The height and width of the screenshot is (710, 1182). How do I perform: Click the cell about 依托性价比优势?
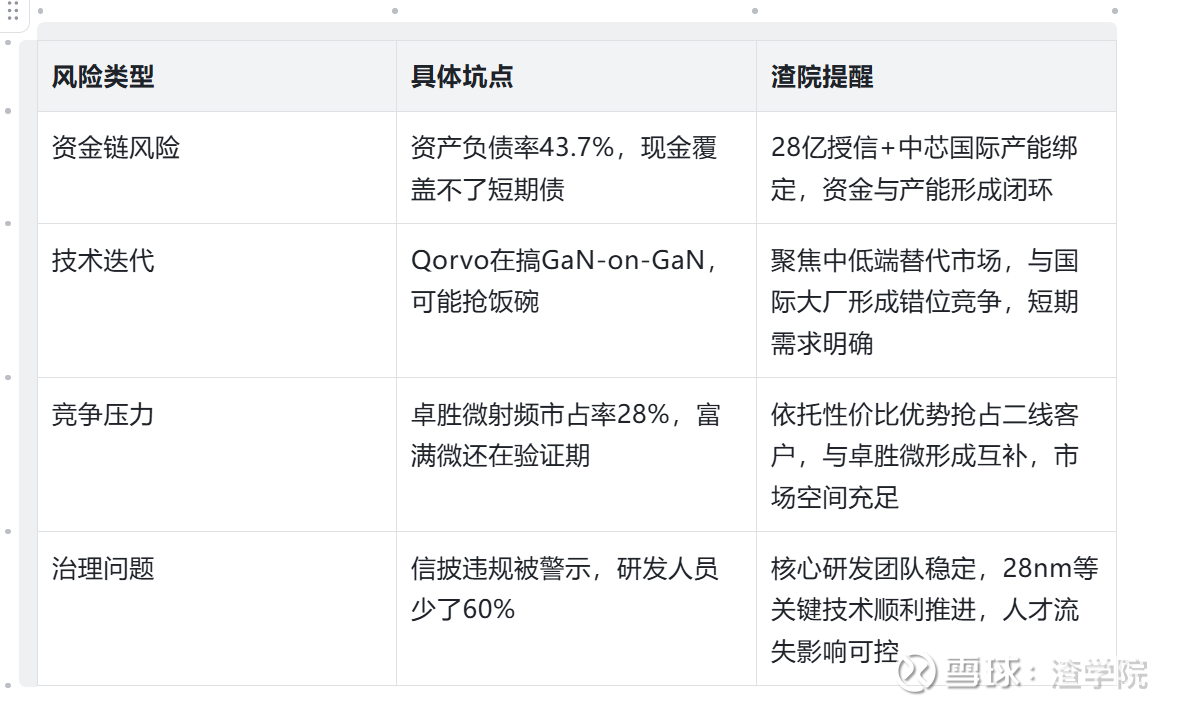[x=924, y=455]
